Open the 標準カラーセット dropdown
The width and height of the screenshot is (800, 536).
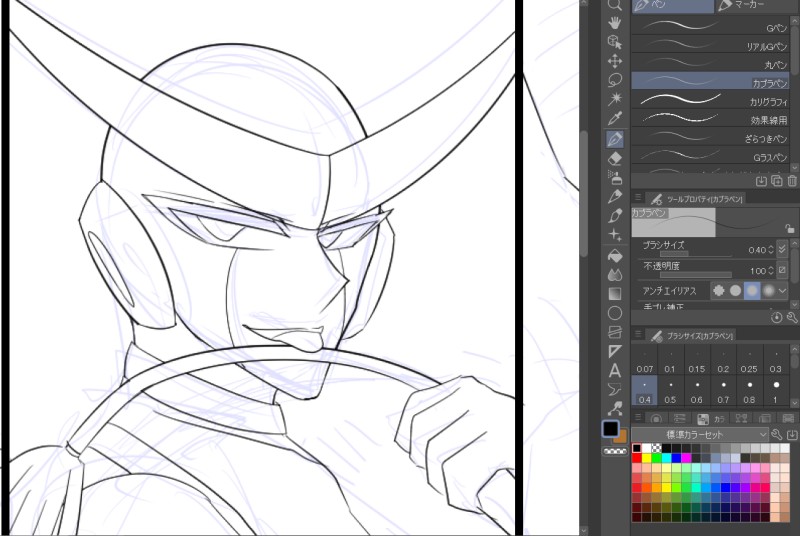click(699, 435)
